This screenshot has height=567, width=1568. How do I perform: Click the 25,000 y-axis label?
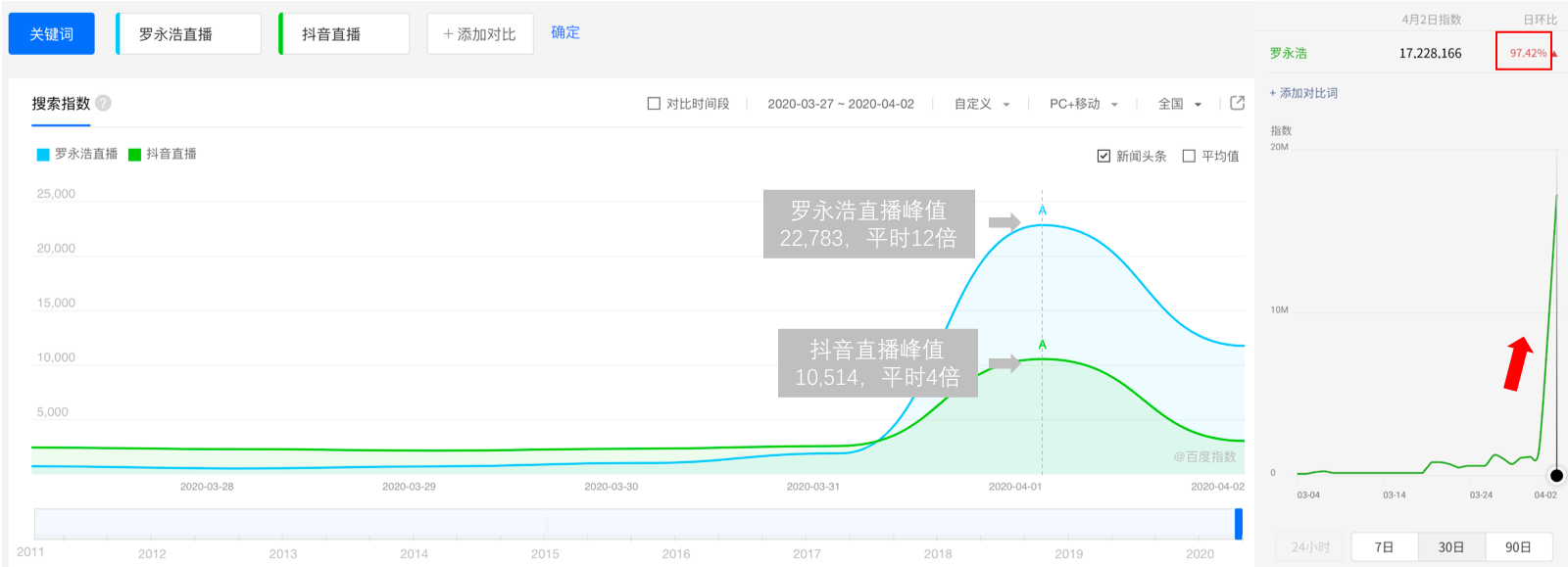tap(56, 194)
